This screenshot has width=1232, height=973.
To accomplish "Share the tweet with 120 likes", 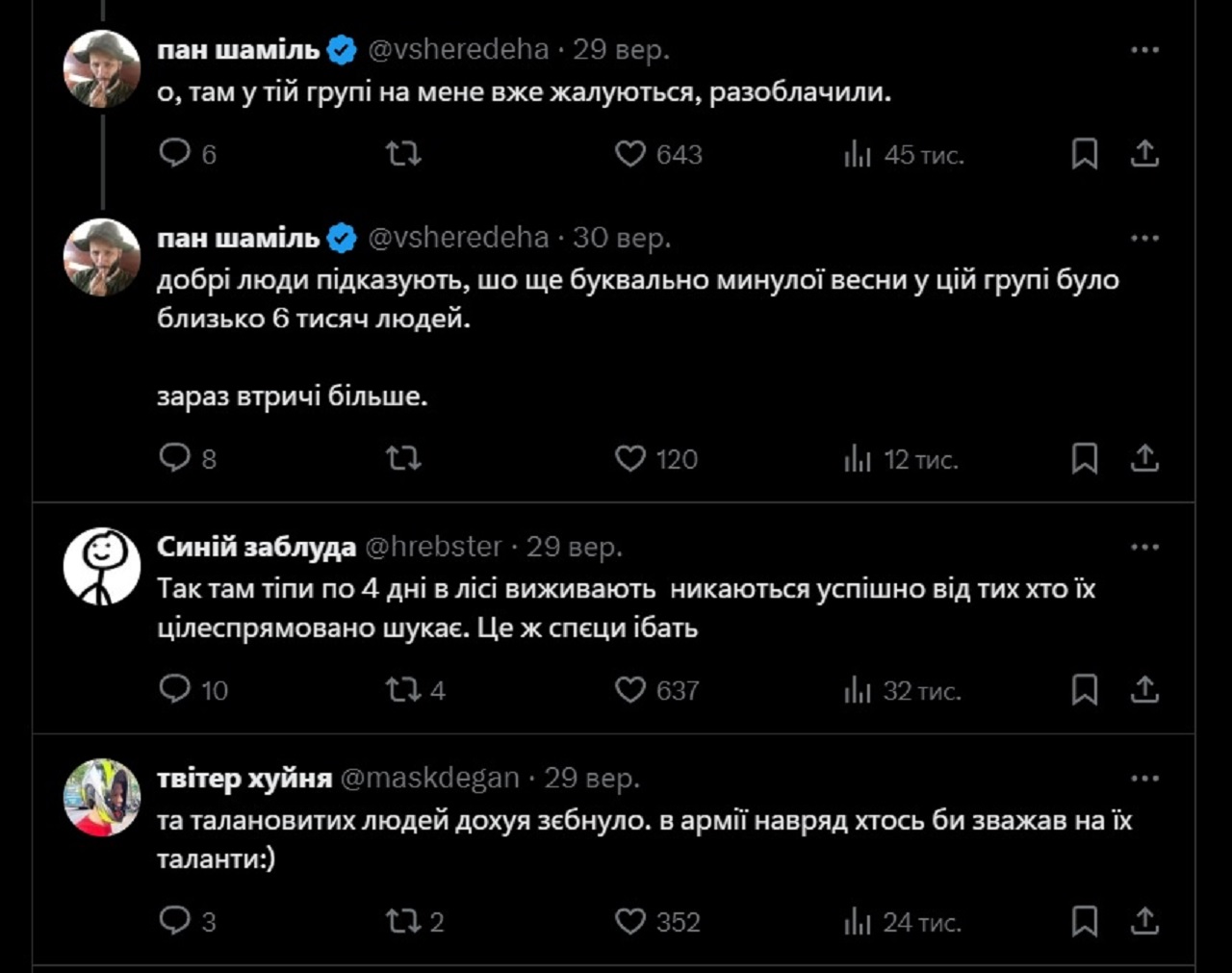I will click(x=1144, y=459).
